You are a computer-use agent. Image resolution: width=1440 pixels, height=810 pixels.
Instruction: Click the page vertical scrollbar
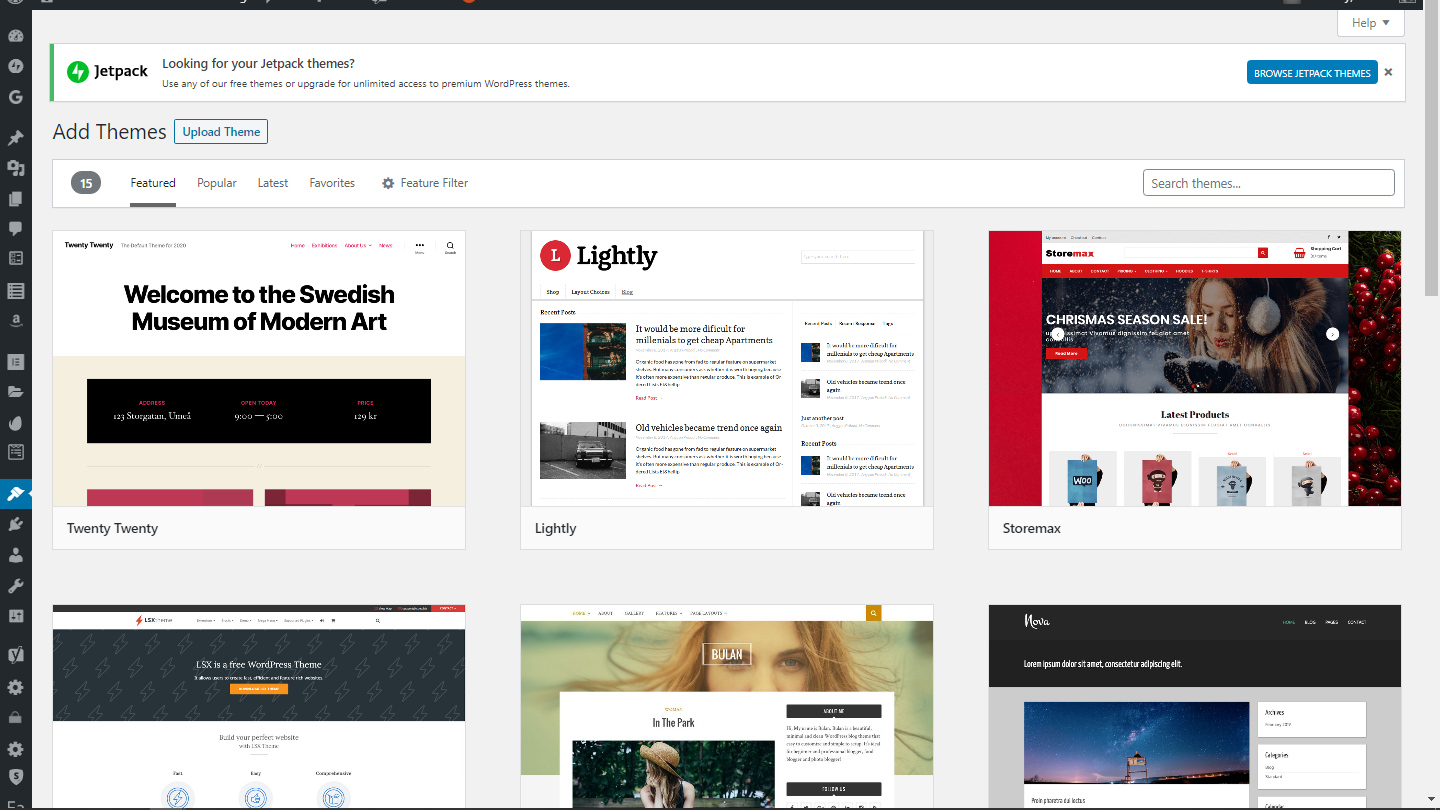pyautogui.click(x=1432, y=150)
